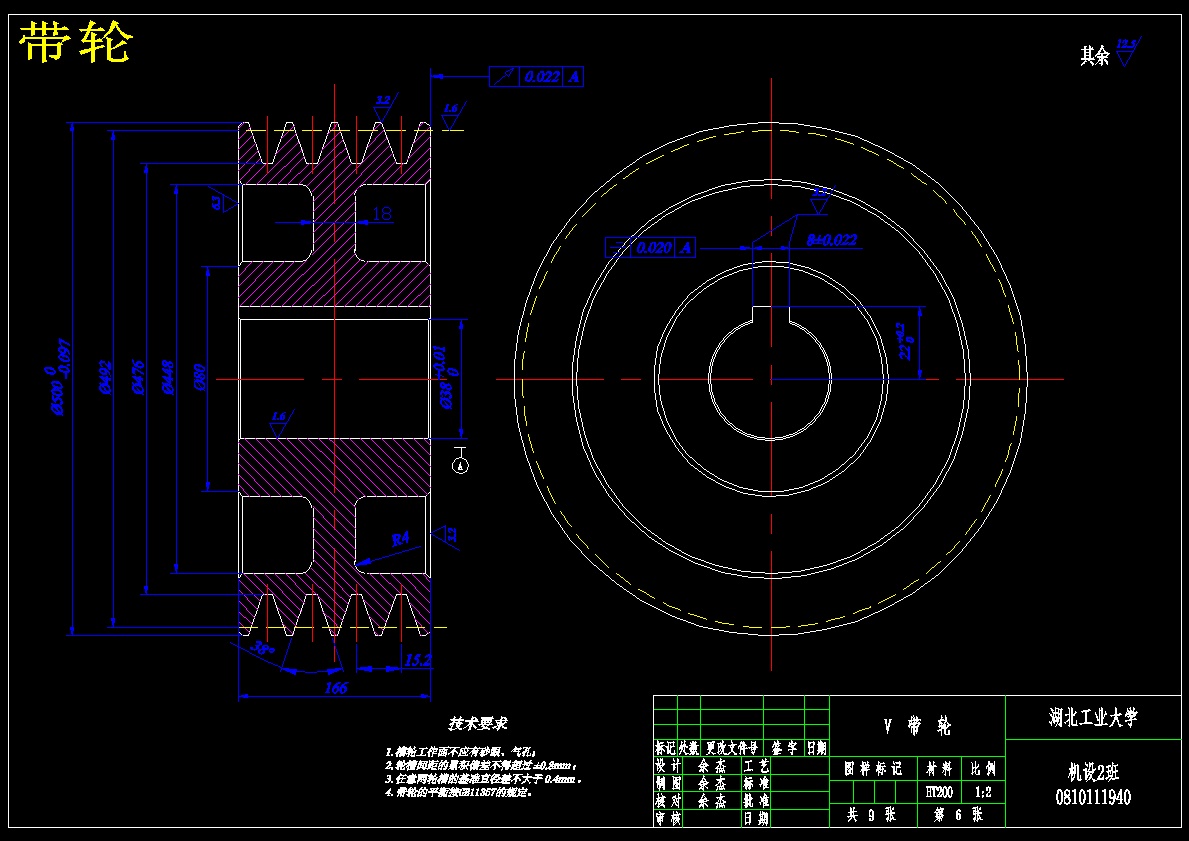Click technical note 3 mentioning 0.4mm
This screenshot has height=841, width=1189.
click(x=484, y=779)
